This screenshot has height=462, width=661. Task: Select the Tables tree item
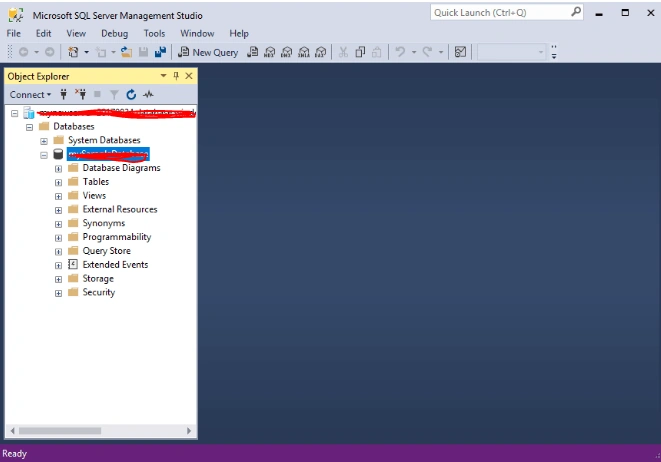point(96,182)
